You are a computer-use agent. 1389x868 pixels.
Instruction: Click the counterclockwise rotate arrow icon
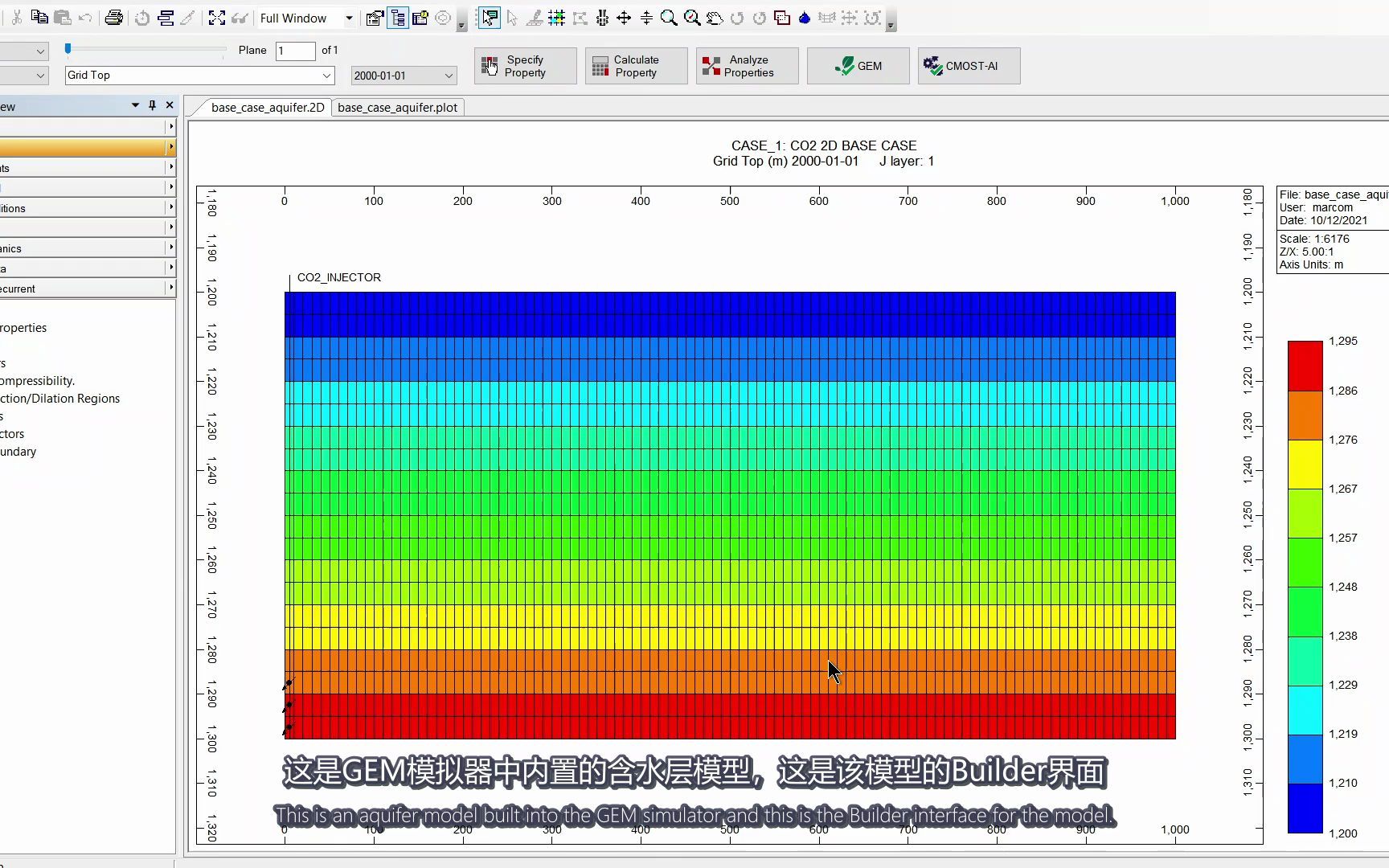(736, 18)
